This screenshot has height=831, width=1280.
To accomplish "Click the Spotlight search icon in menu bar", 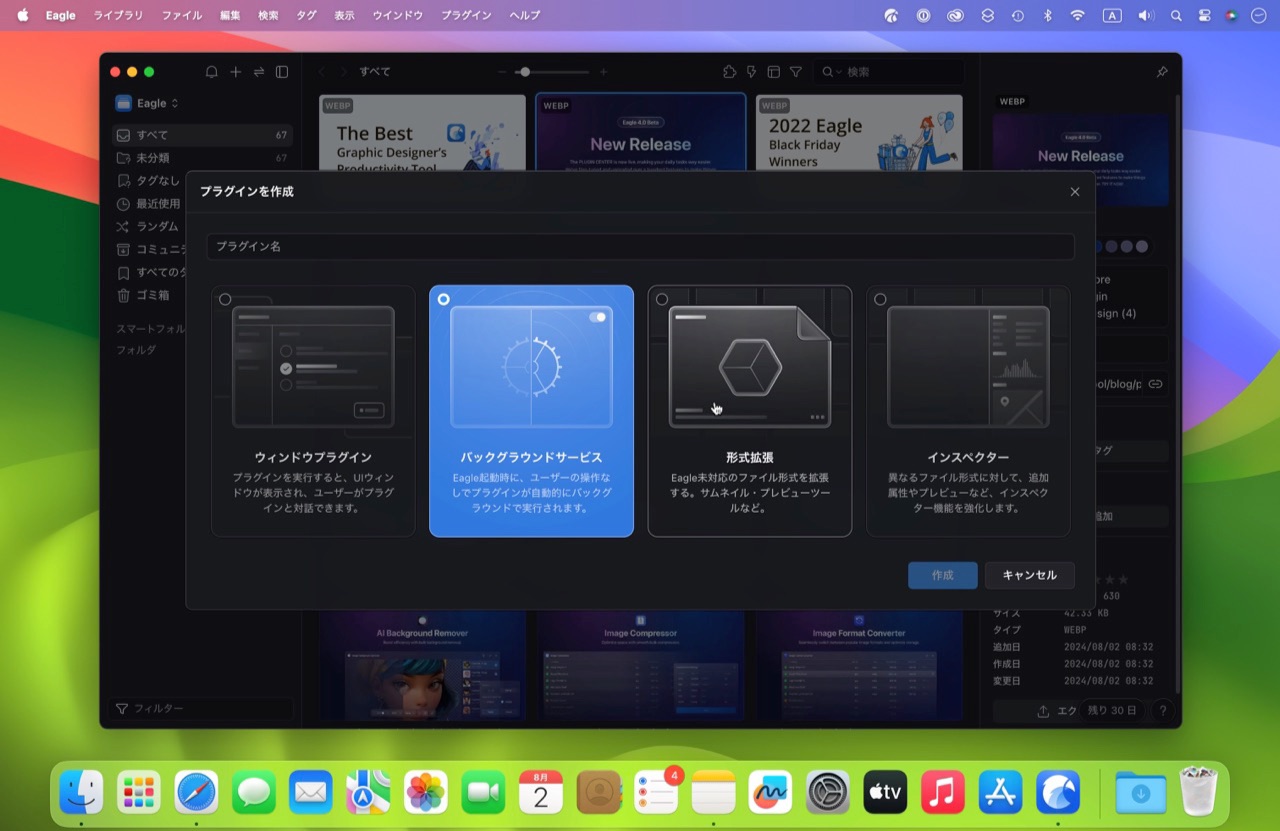I will (x=1176, y=15).
